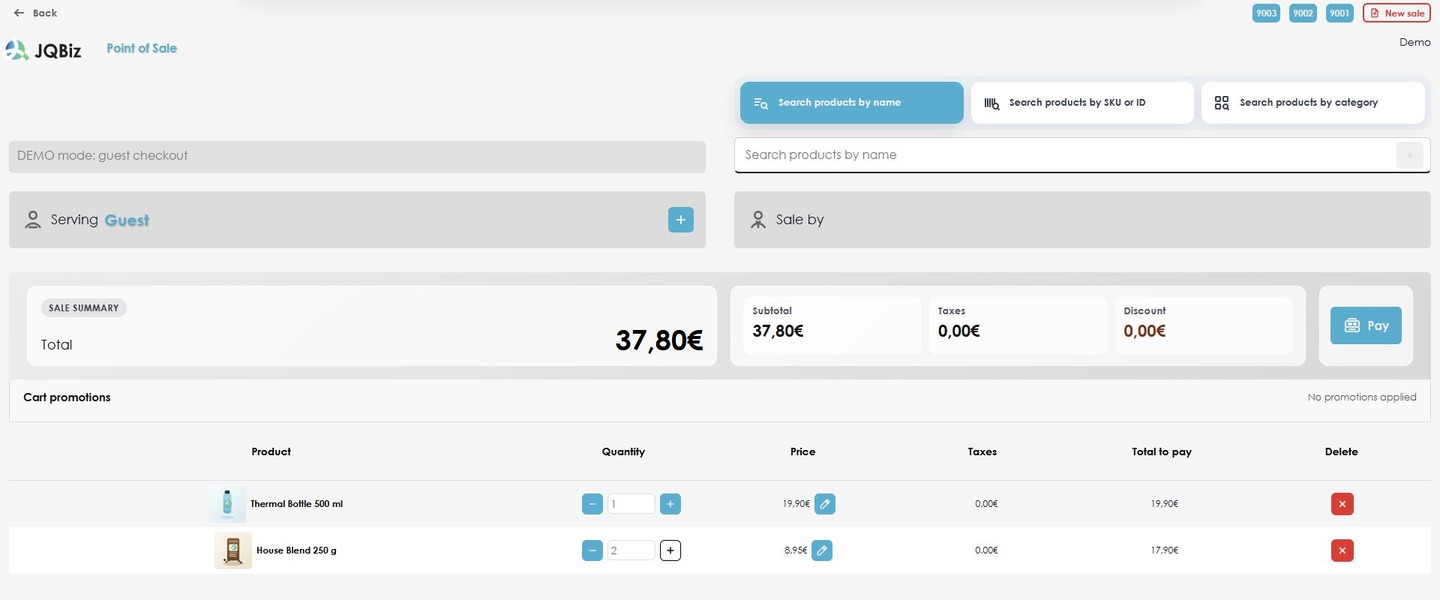Increase House Blend 250 g quantity
1440x600 pixels.
coord(671,550)
